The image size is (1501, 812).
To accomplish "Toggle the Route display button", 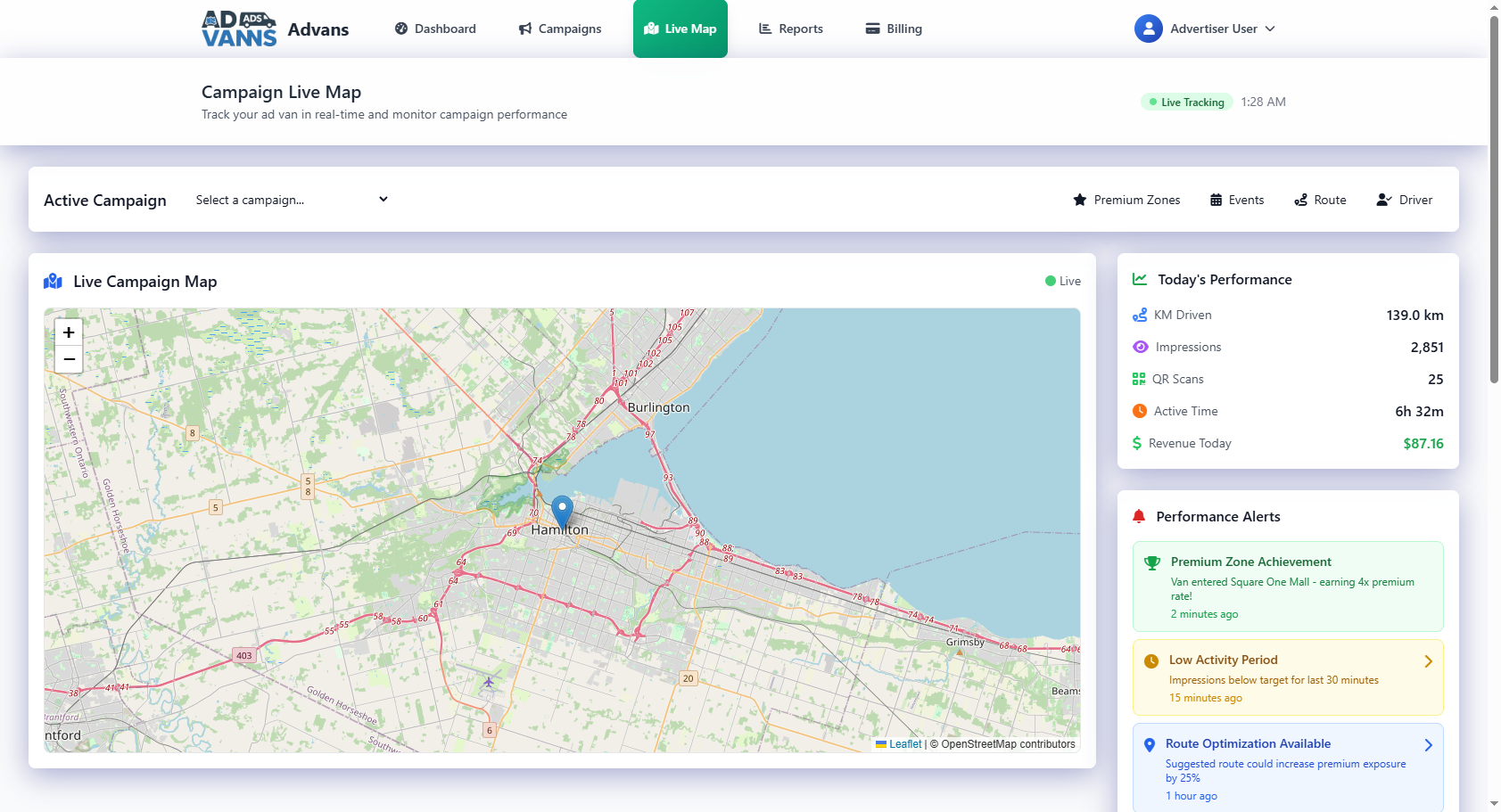I will click(x=1320, y=201).
